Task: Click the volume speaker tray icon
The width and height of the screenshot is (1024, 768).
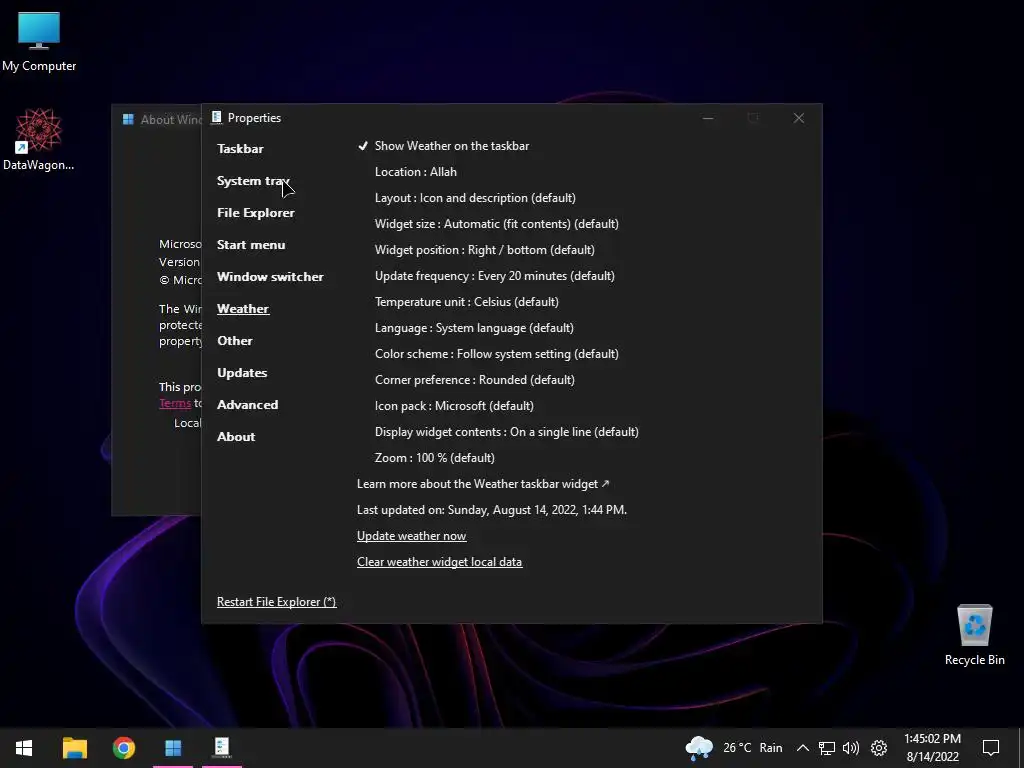Action: [851, 748]
